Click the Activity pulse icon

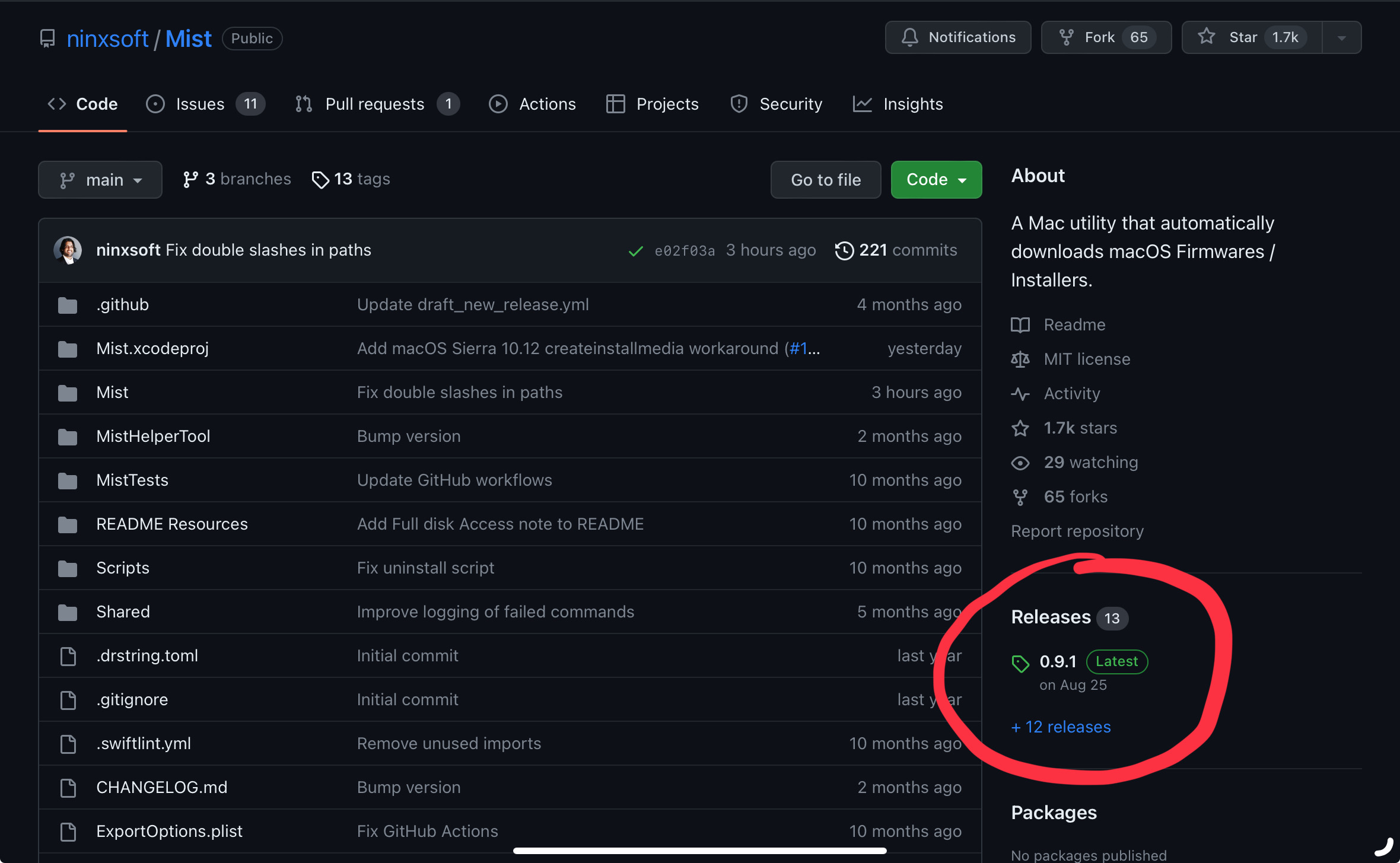1020,393
